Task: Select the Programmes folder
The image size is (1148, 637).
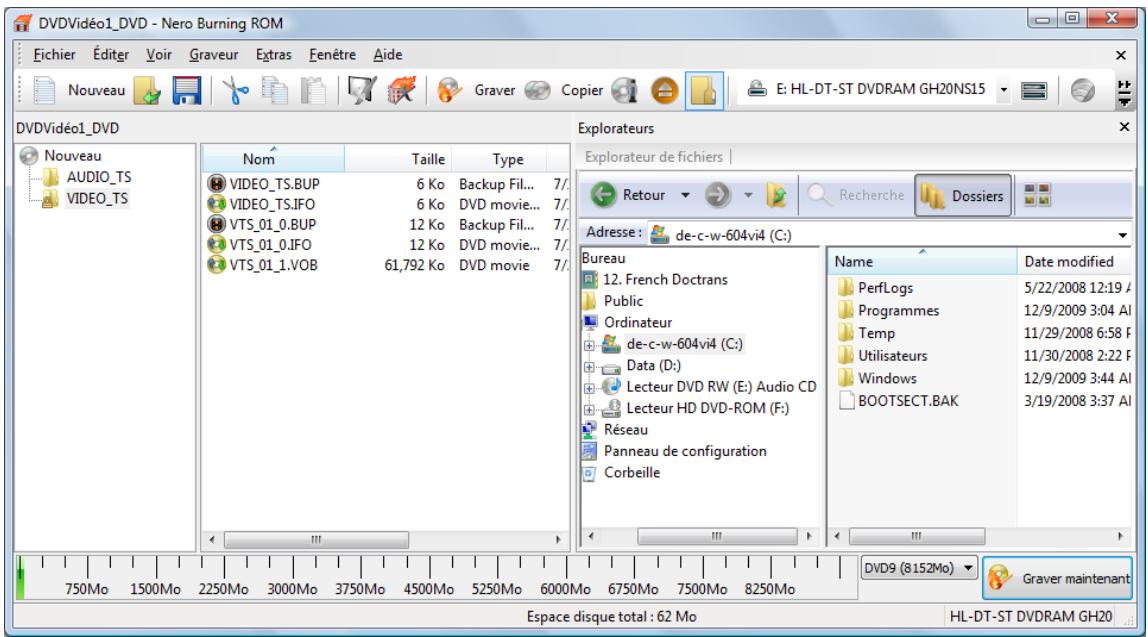Action: [898, 310]
